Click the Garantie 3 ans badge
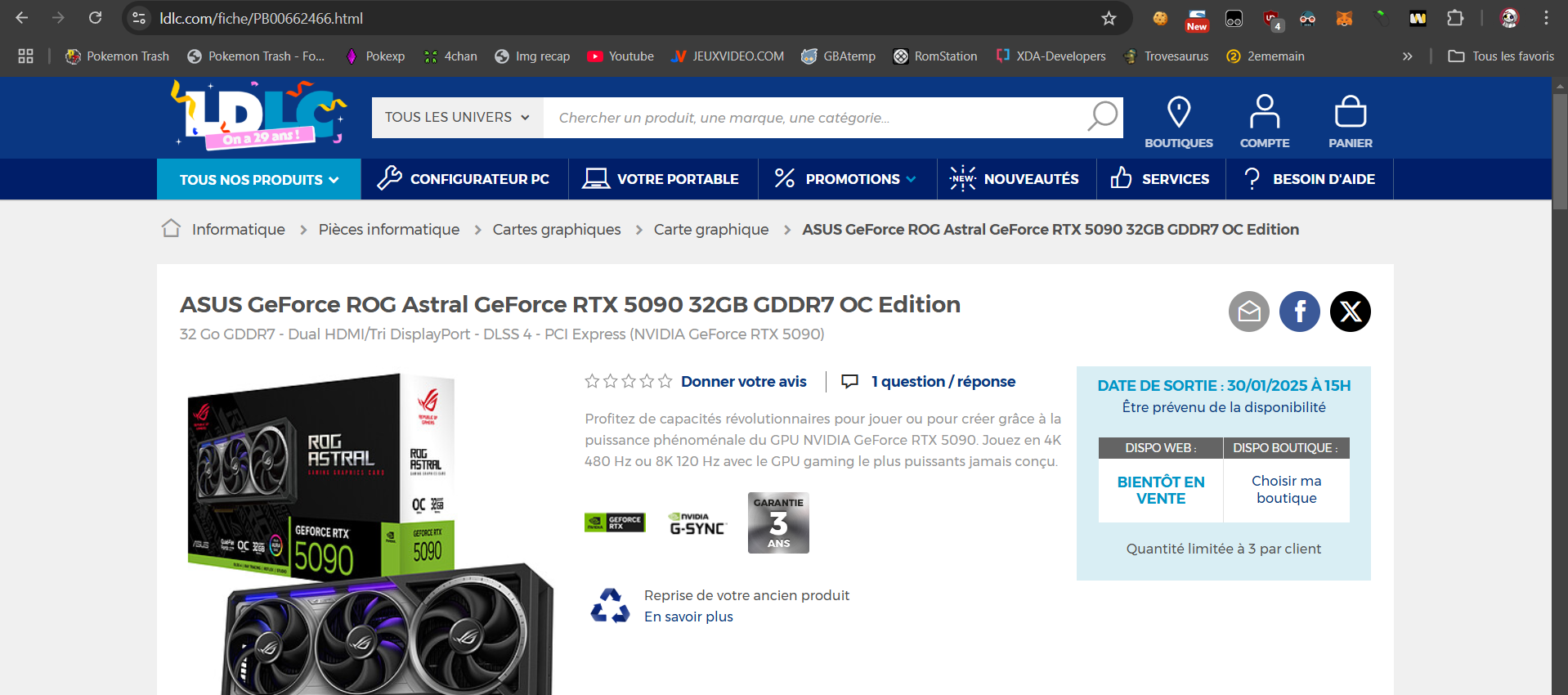 (778, 522)
